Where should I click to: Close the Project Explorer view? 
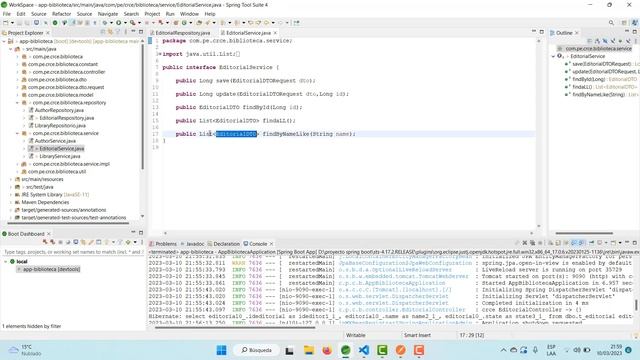48,33
